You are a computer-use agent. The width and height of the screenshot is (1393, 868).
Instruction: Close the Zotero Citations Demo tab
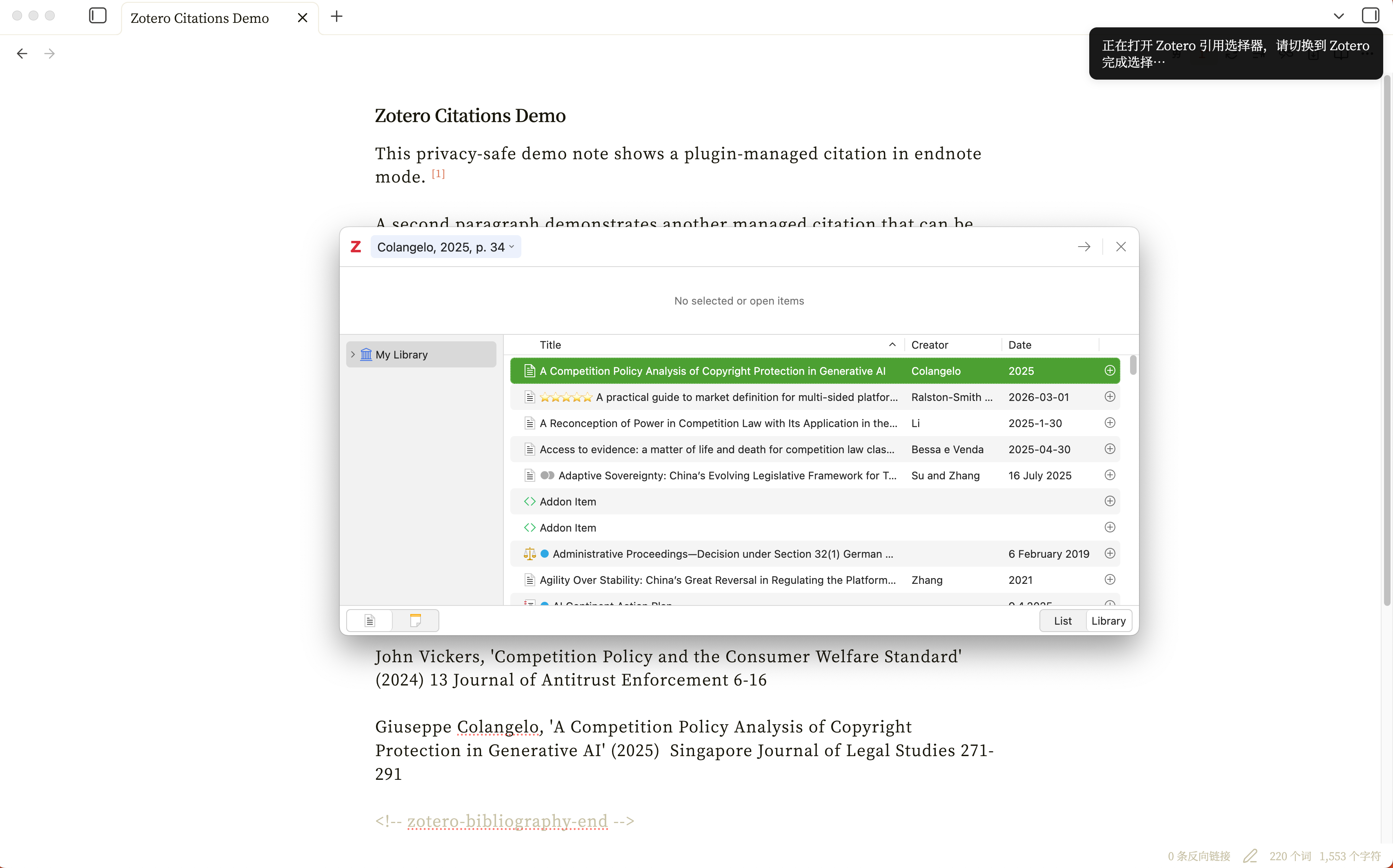(303, 18)
